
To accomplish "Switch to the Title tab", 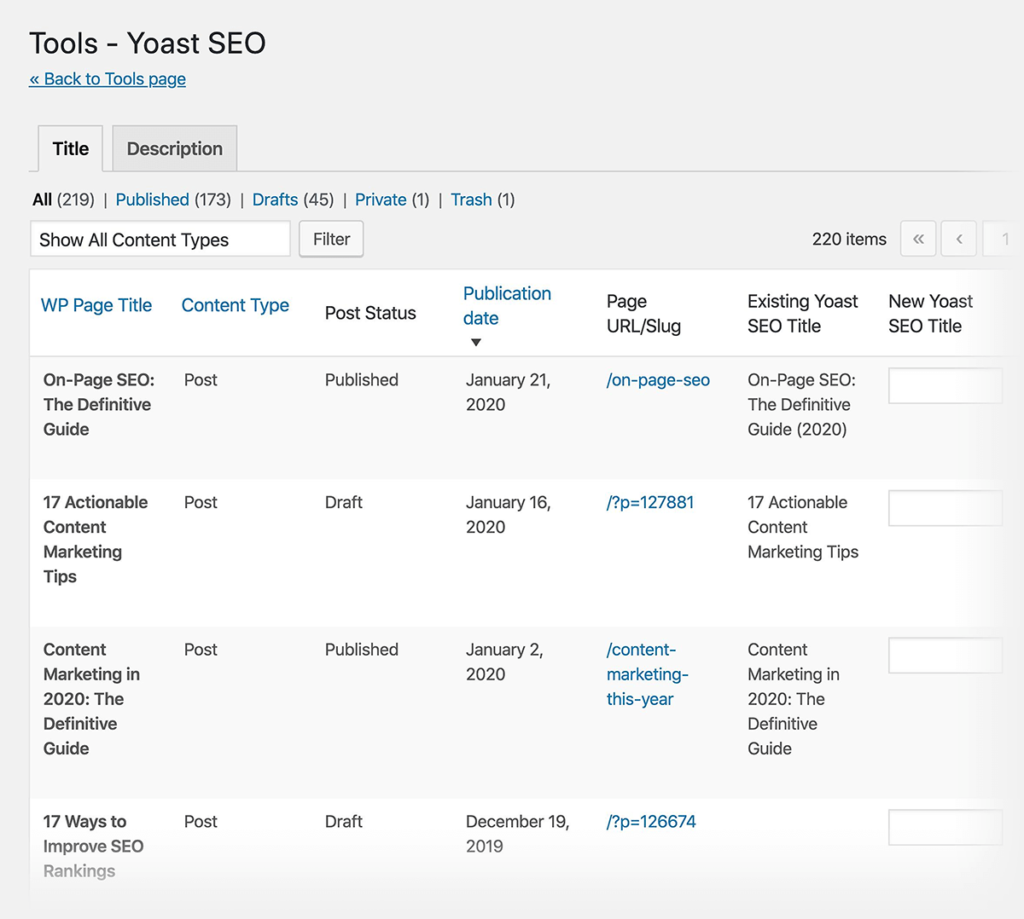I will (x=71, y=149).
